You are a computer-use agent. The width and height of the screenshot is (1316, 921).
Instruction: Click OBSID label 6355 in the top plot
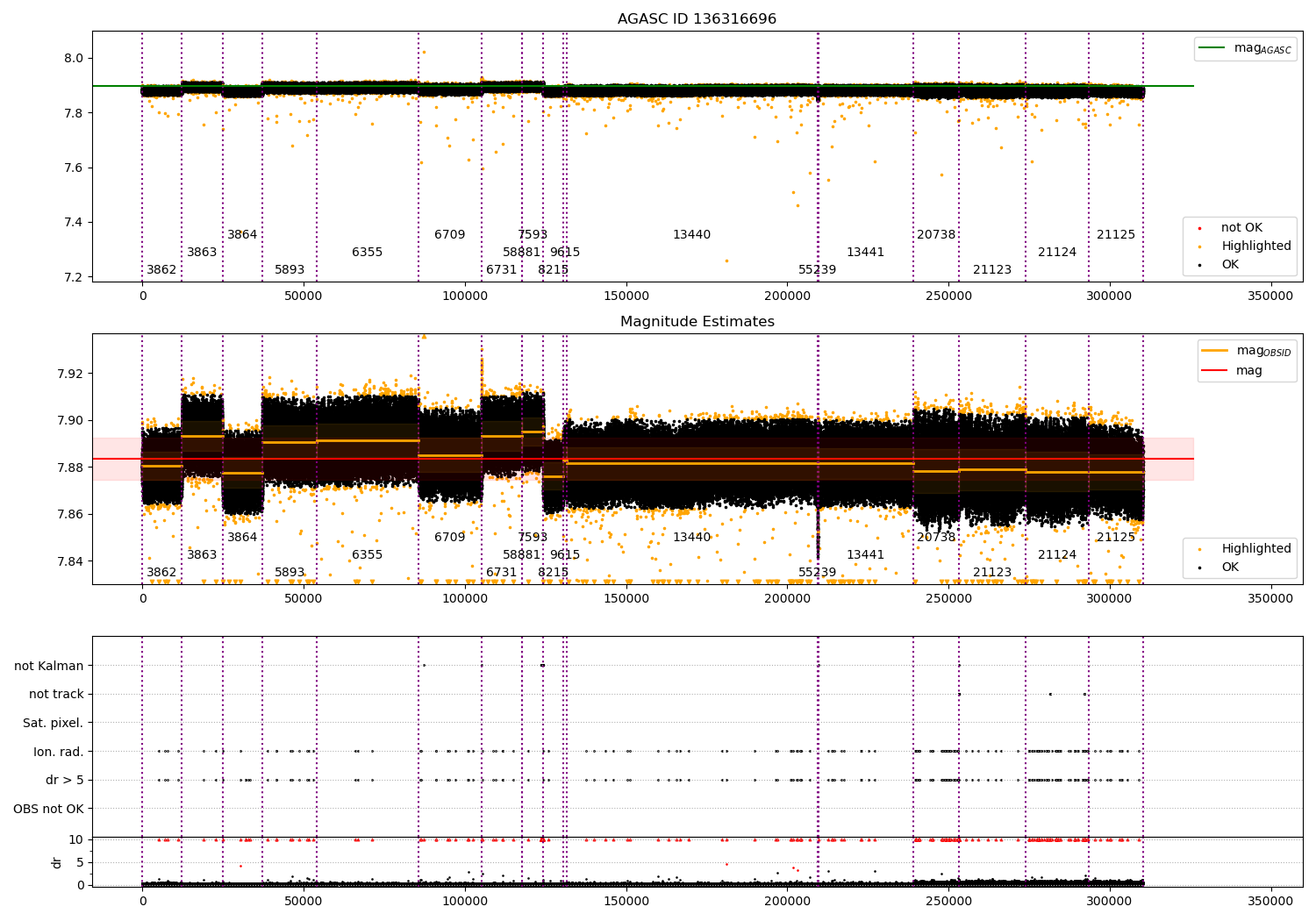[367, 253]
